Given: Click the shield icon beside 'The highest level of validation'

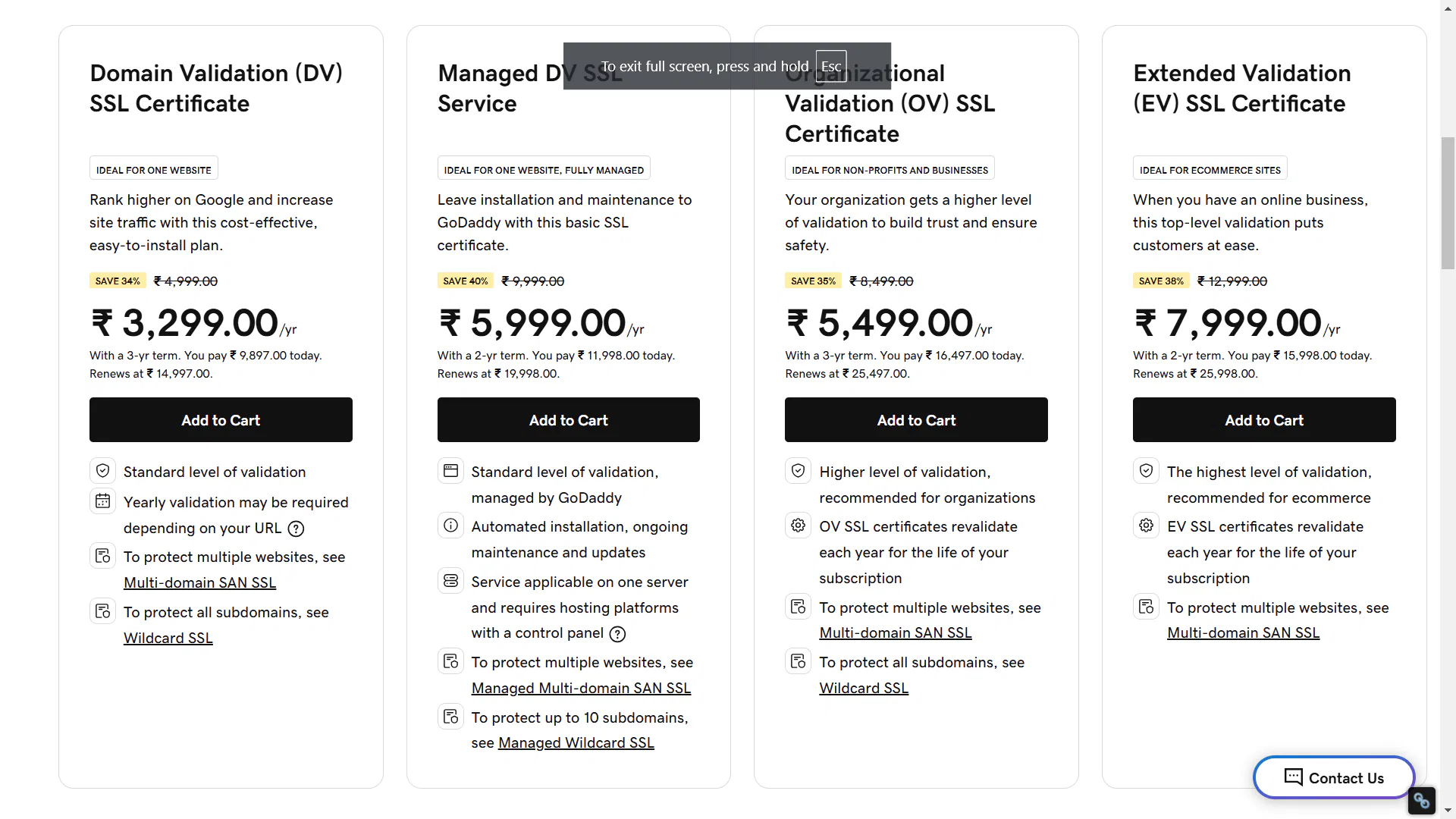Looking at the screenshot, I should click(x=1146, y=471).
